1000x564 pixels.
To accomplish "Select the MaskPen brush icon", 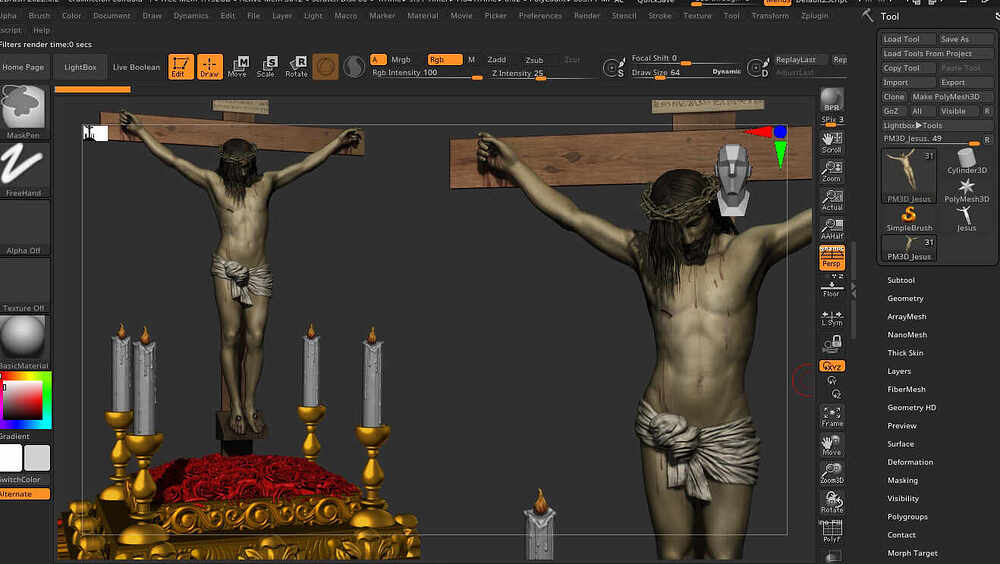I will tap(24, 112).
